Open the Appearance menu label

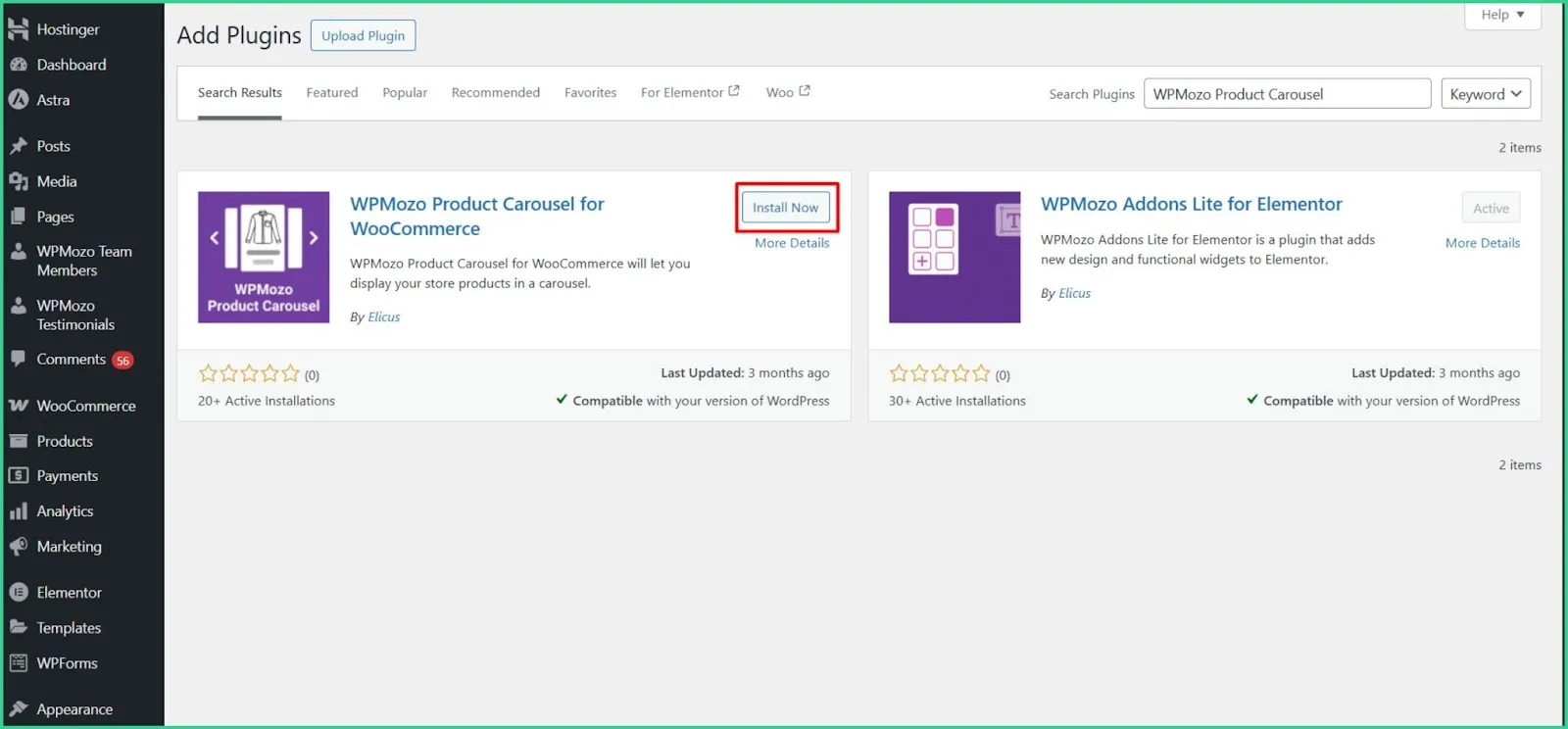click(74, 709)
